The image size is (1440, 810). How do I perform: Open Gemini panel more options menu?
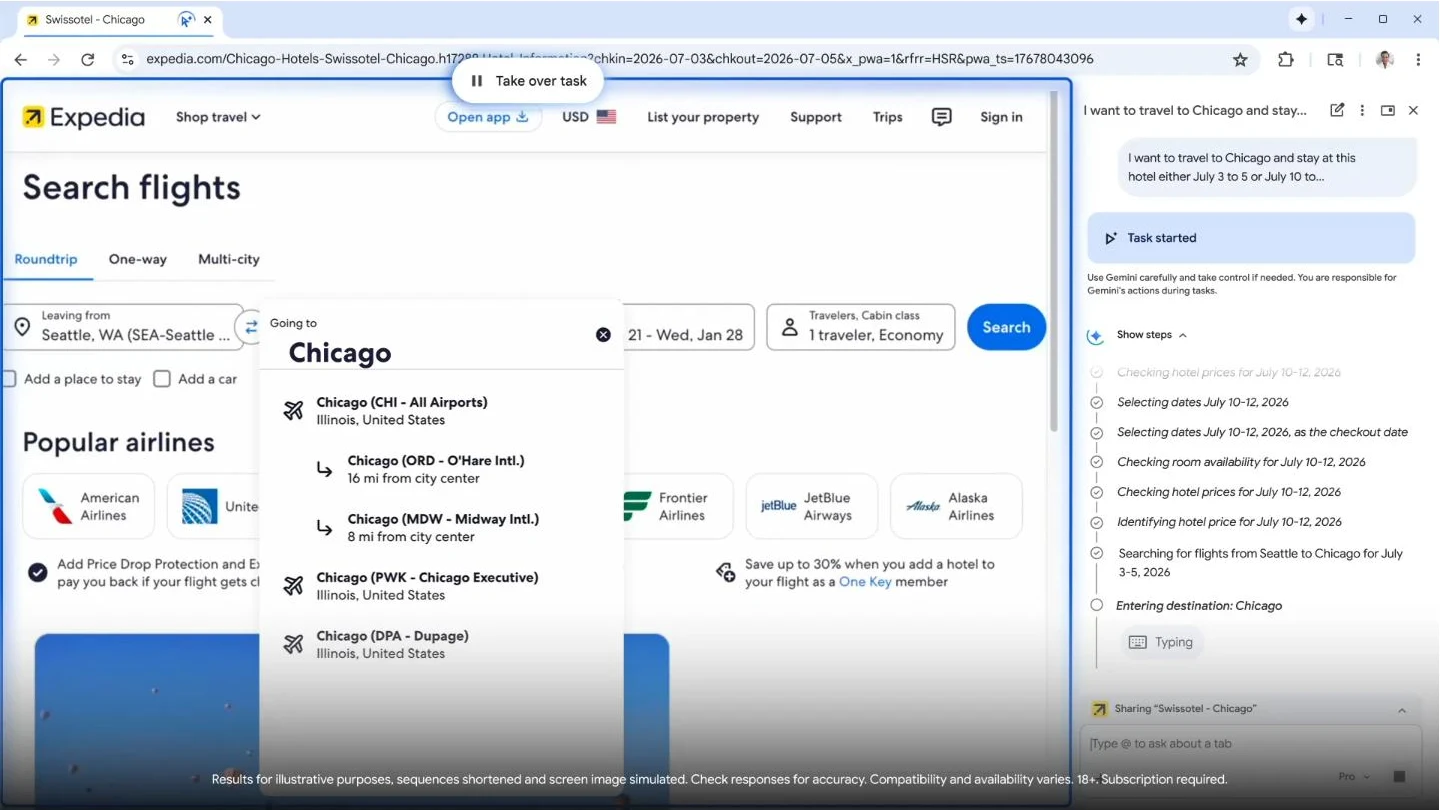pyautogui.click(x=1362, y=110)
